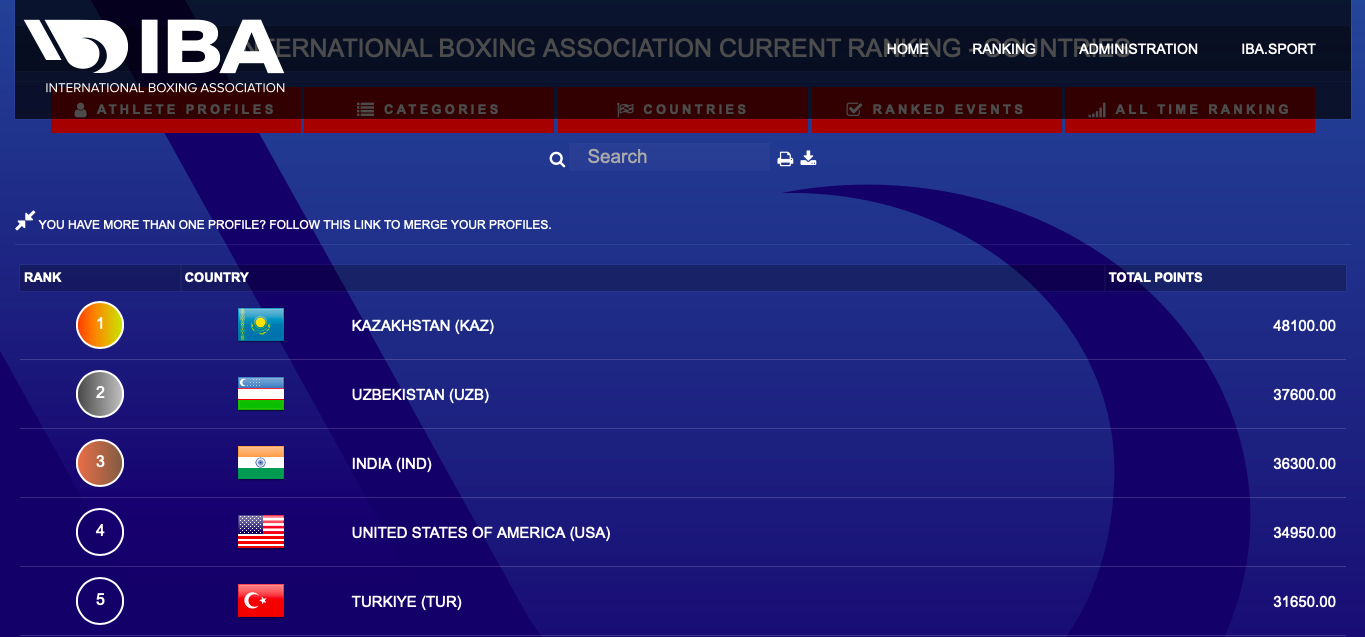
Task: Click the United States flag icon
Action: tap(261, 532)
